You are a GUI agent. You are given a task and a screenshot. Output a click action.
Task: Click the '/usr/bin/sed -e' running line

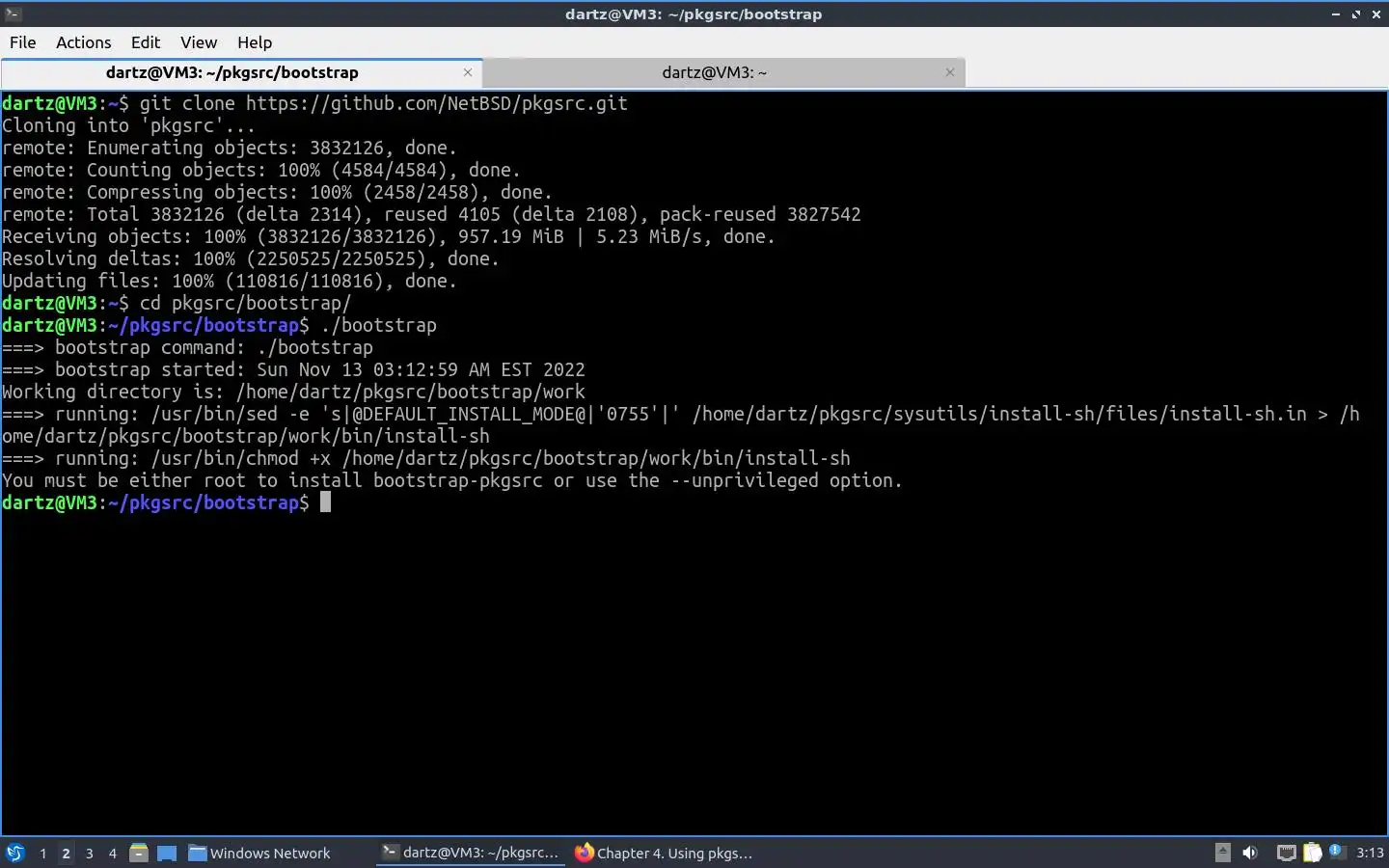coord(681,425)
